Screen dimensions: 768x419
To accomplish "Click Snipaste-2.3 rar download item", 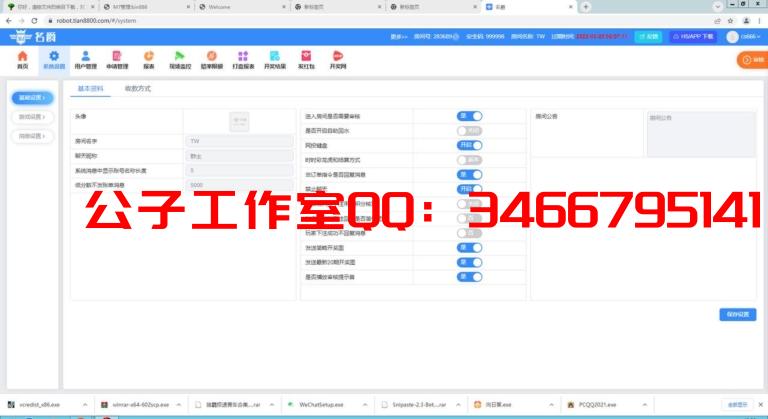I will 421,405.
